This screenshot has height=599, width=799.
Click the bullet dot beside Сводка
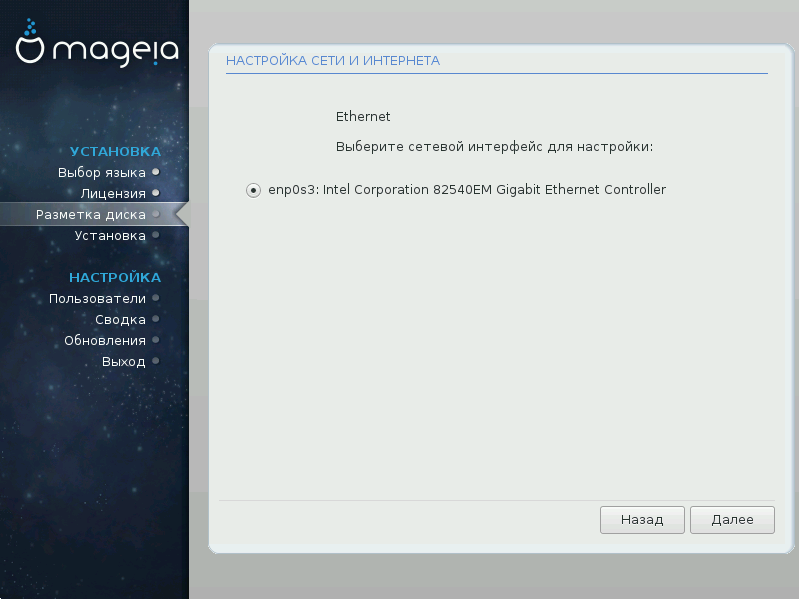(155, 319)
